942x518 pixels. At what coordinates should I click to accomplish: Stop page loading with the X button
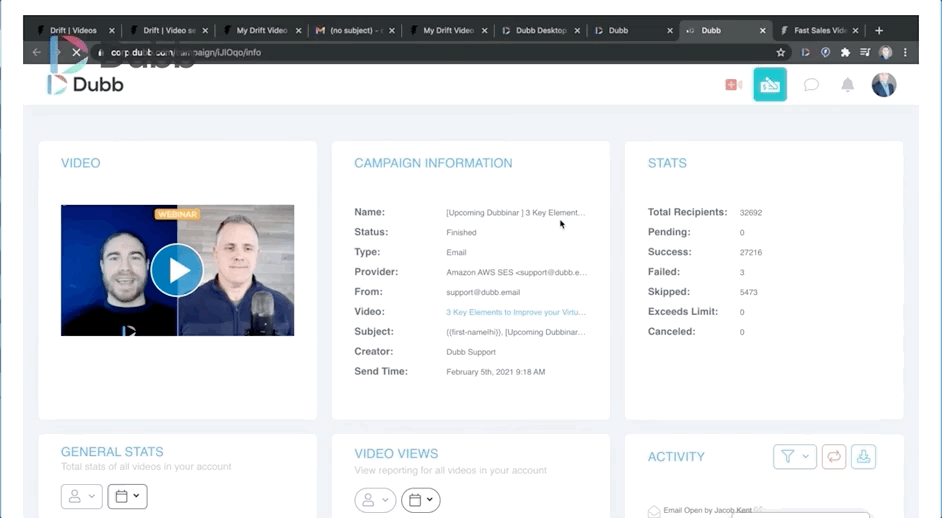click(x=76, y=52)
